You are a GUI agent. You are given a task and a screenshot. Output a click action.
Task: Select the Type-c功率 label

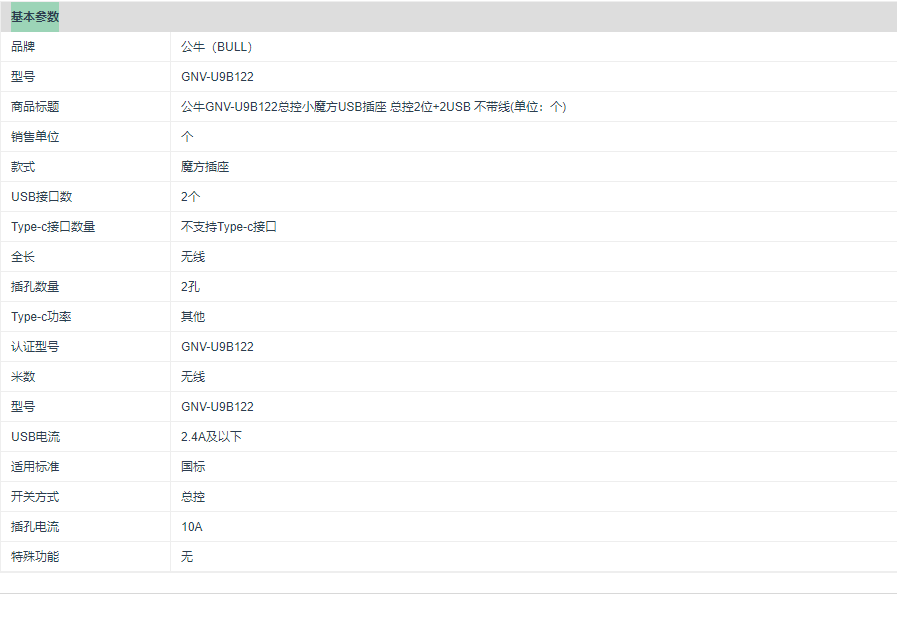tap(41, 317)
